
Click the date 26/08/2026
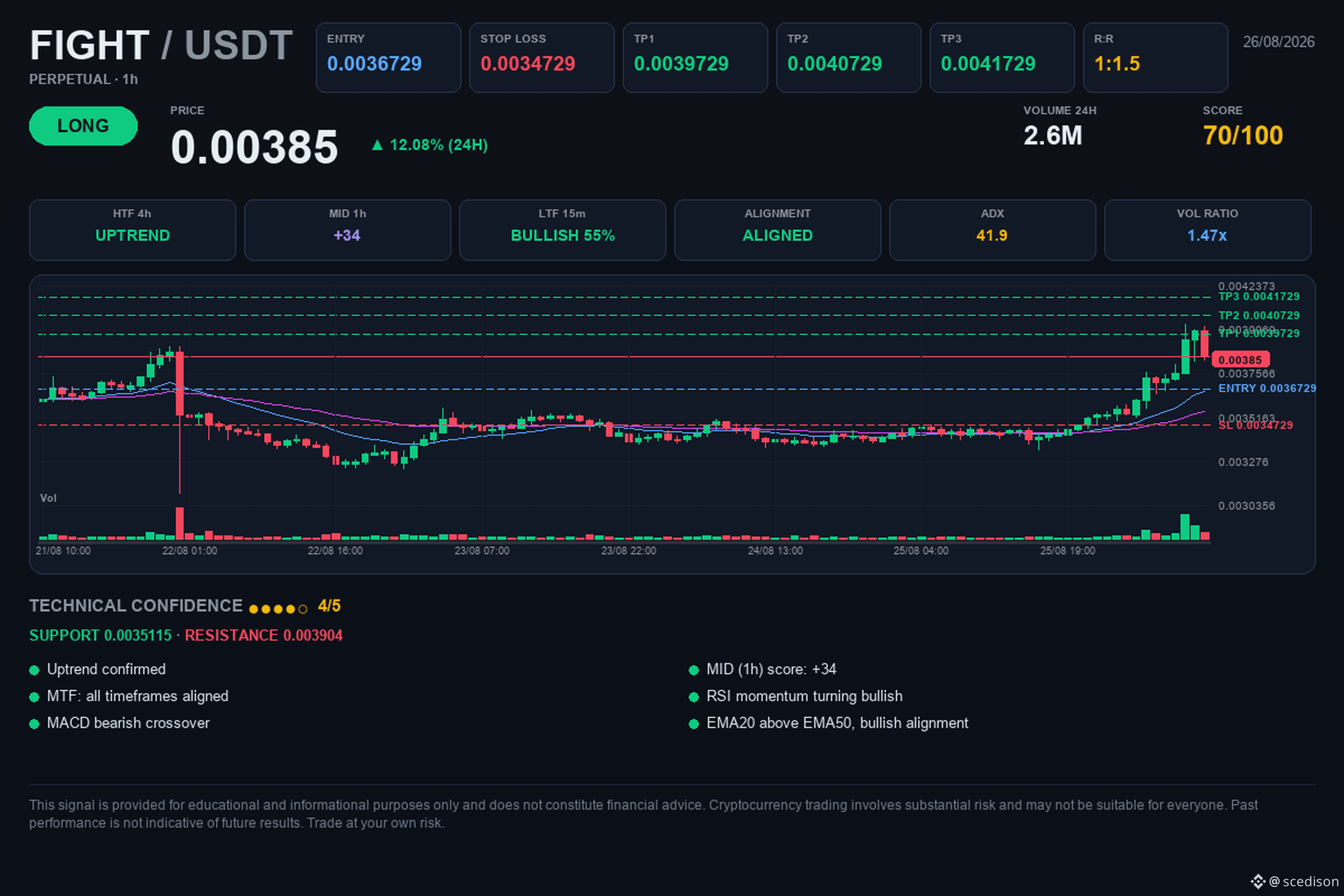pyautogui.click(x=1279, y=41)
